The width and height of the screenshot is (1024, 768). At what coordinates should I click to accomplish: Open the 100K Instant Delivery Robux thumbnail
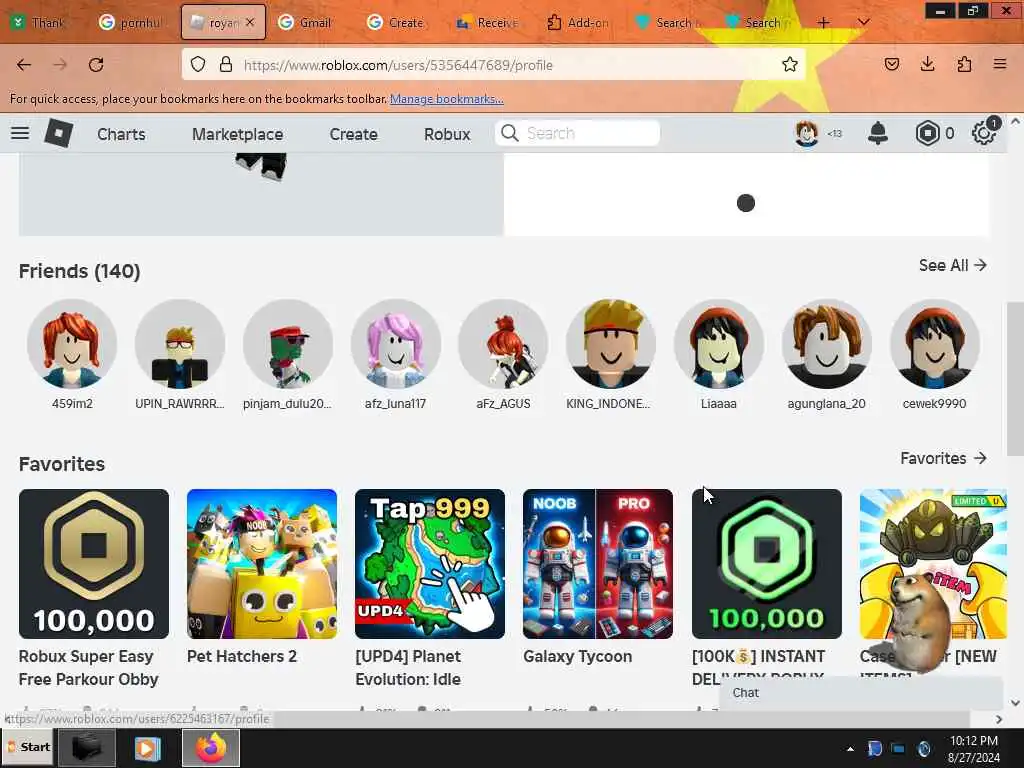(x=767, y=564)
